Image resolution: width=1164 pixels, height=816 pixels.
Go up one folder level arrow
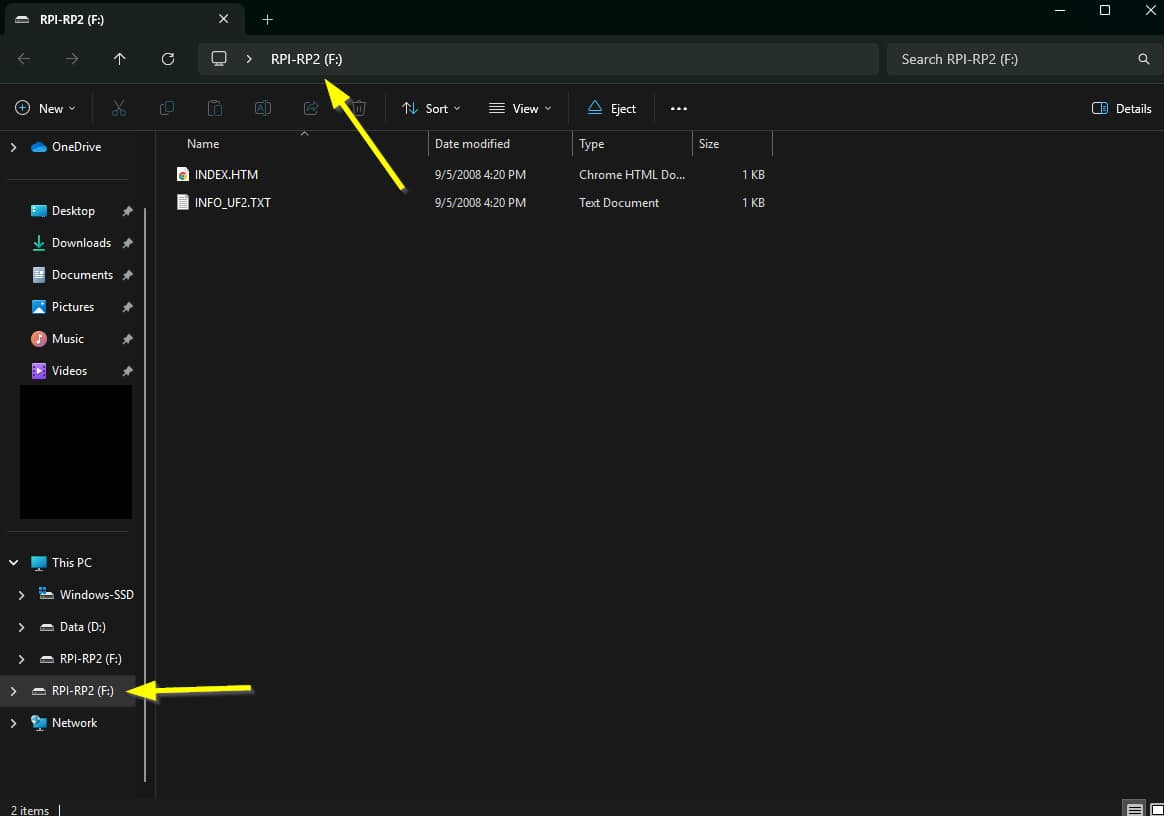(120, 59)
